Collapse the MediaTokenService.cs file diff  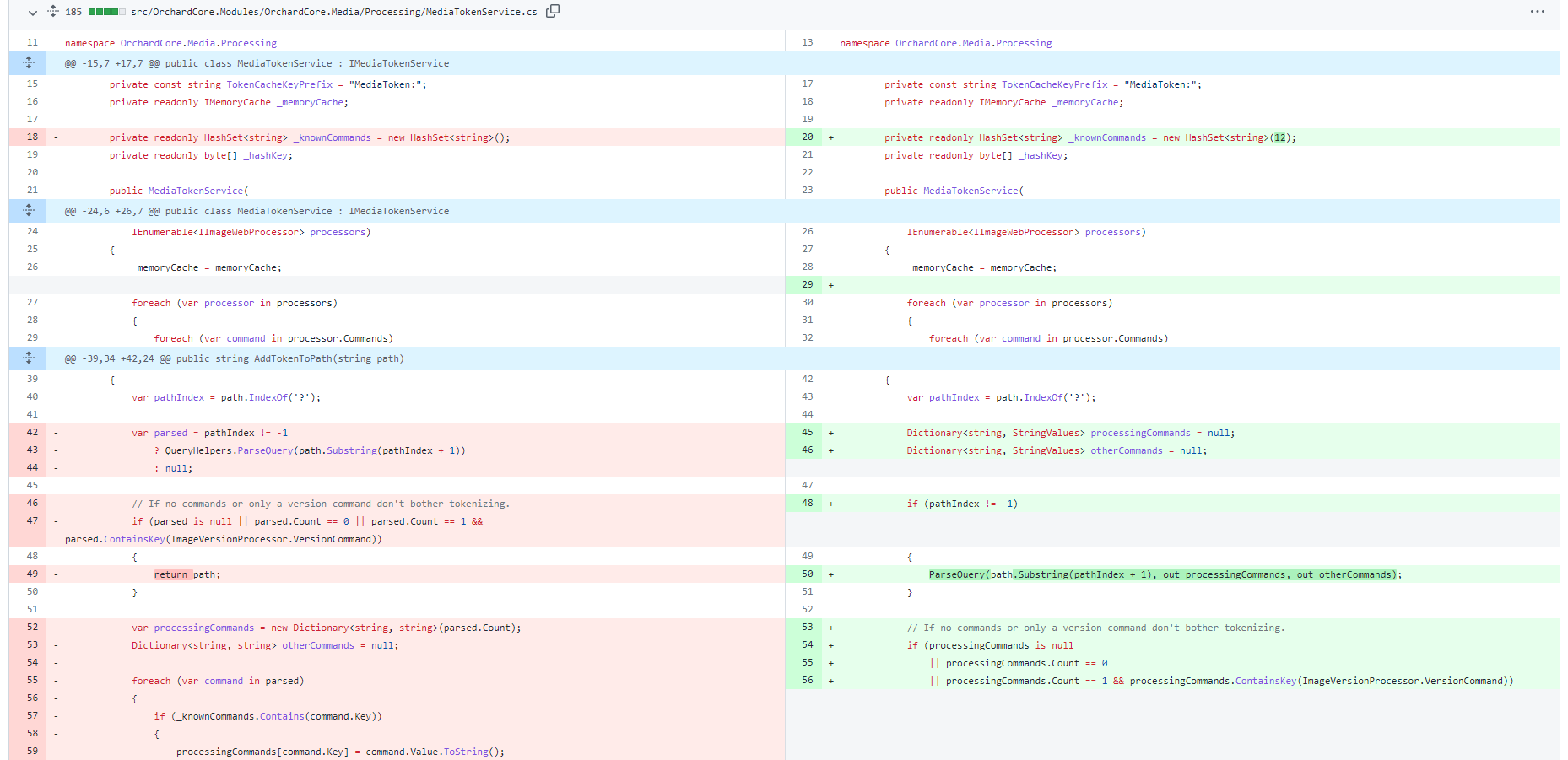(32, 13)
